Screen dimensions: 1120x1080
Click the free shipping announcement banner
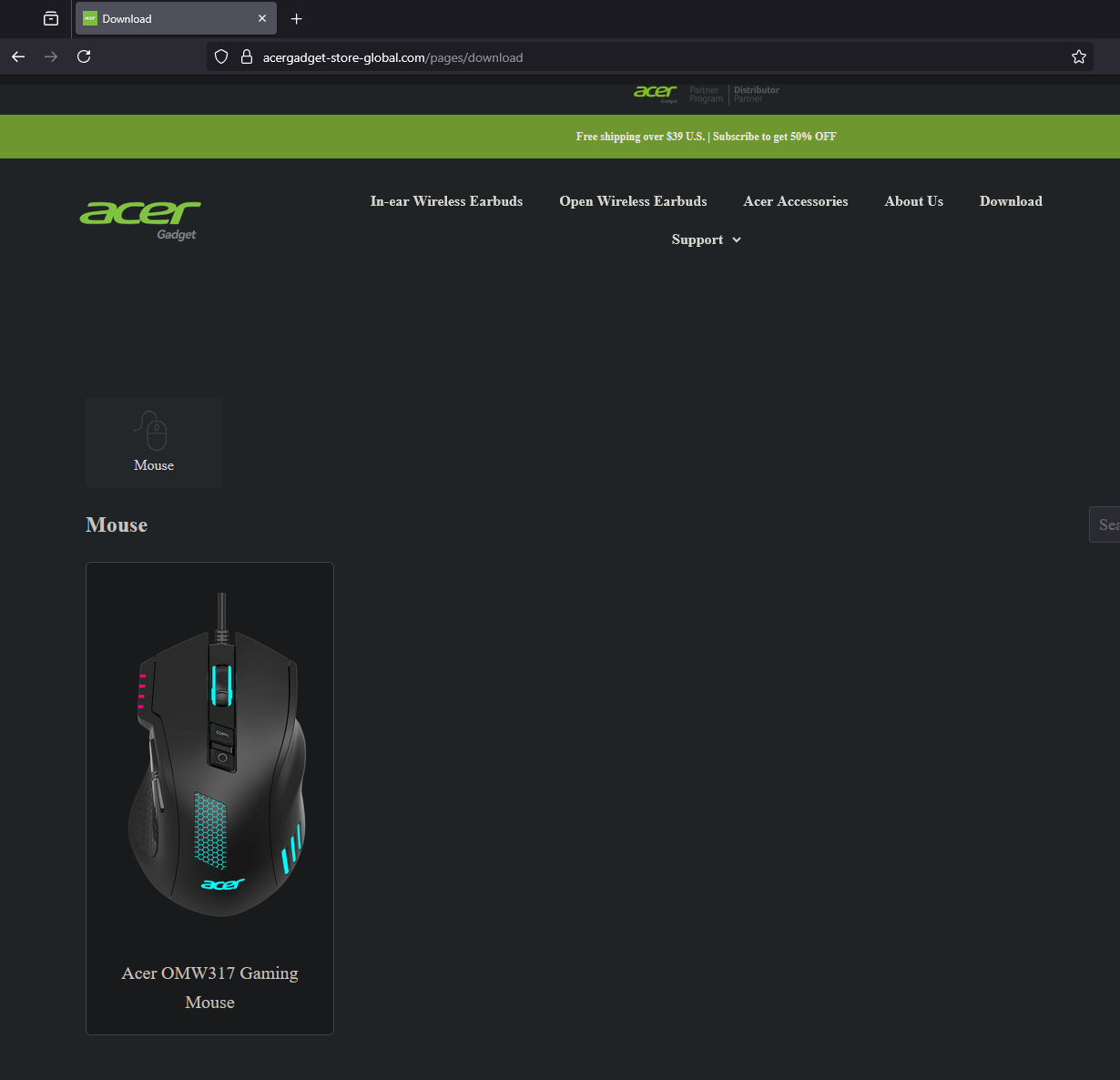(706, 137)
